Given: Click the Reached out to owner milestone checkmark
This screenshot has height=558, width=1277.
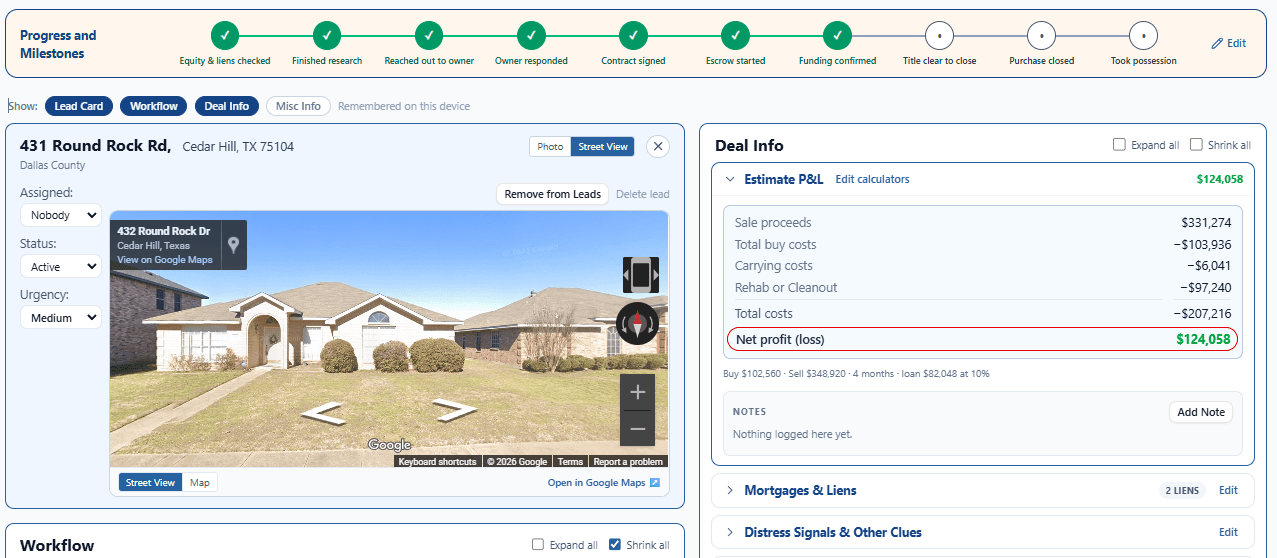Looking at the screenshot, I should coord(429,35).
